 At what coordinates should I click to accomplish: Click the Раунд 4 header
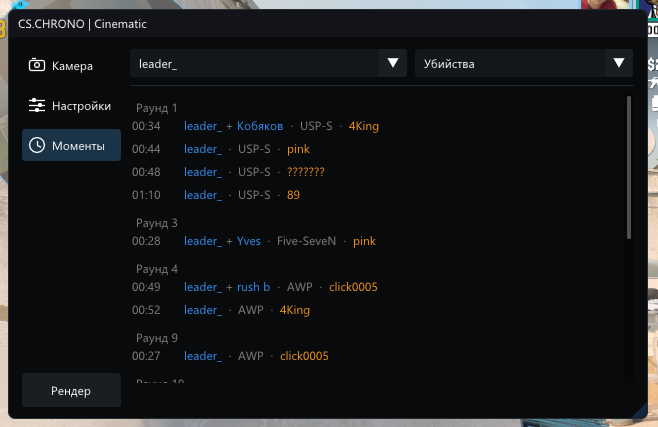coord(157,269)
